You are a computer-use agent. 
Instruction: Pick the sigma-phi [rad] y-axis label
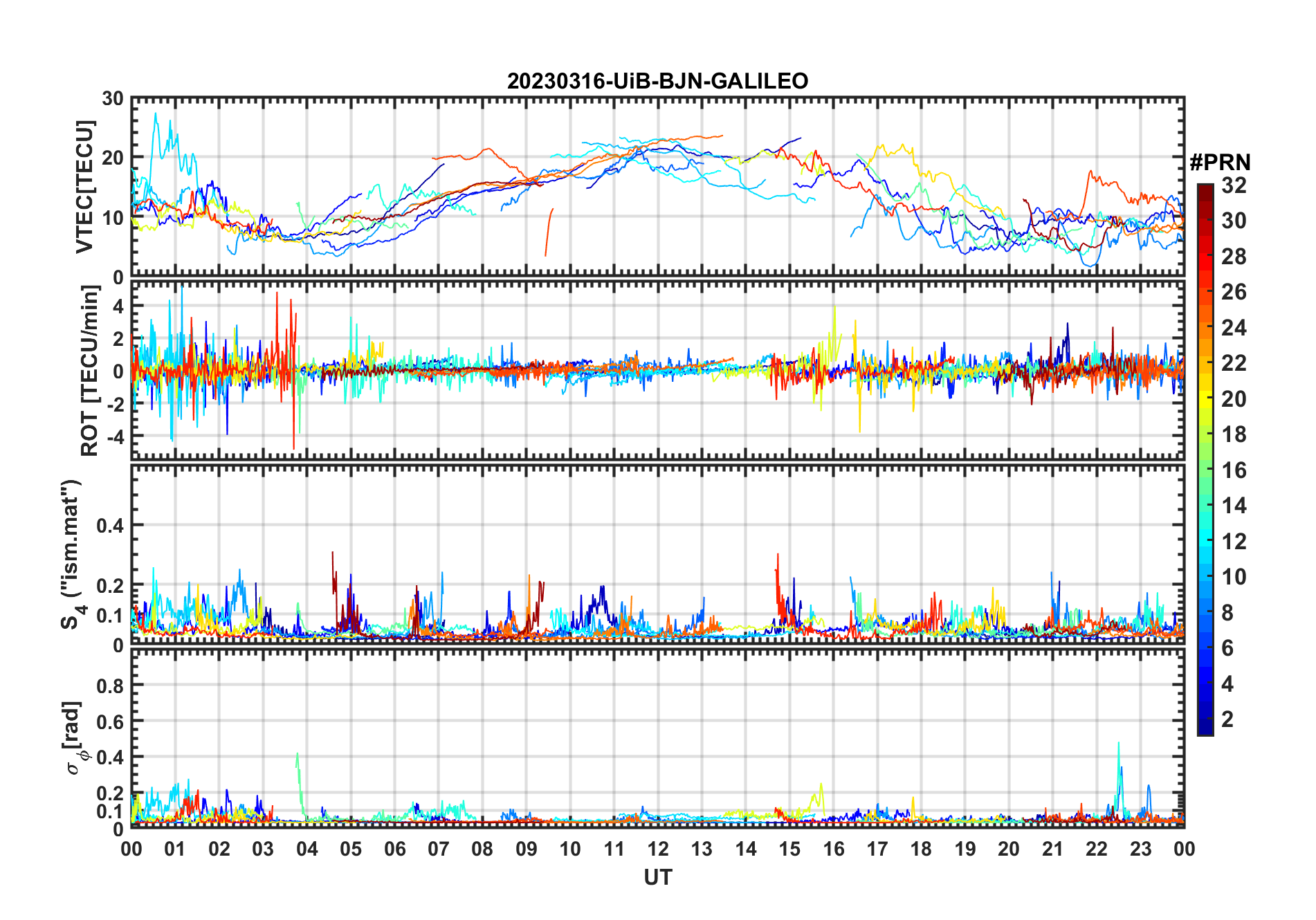pos(75,737)
